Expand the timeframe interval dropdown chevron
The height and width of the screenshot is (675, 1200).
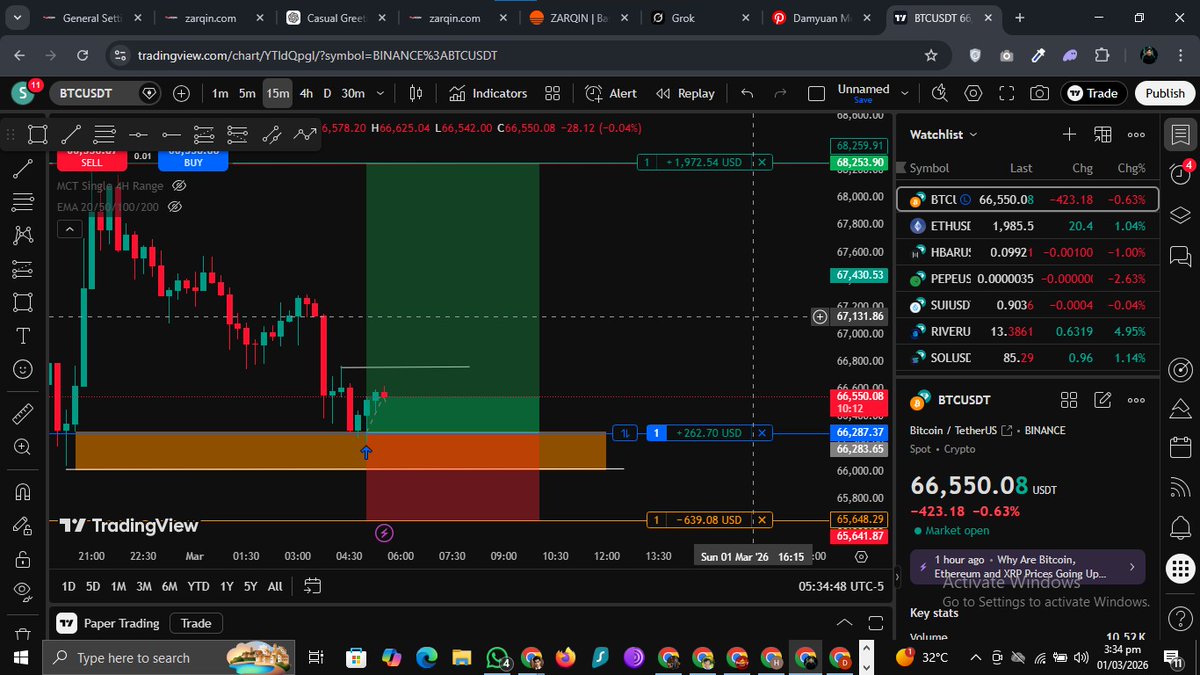[380, 93]
